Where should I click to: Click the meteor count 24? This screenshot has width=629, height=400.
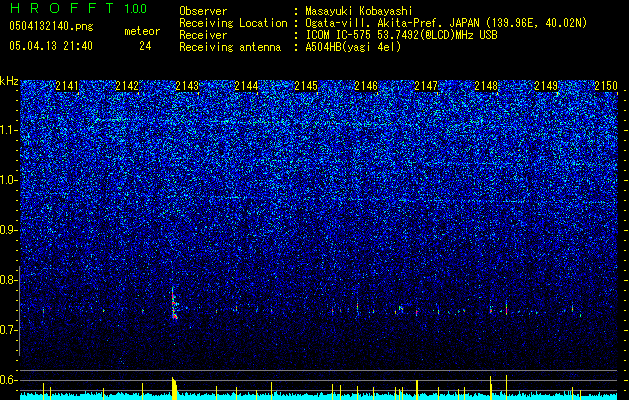click(145, 46)
